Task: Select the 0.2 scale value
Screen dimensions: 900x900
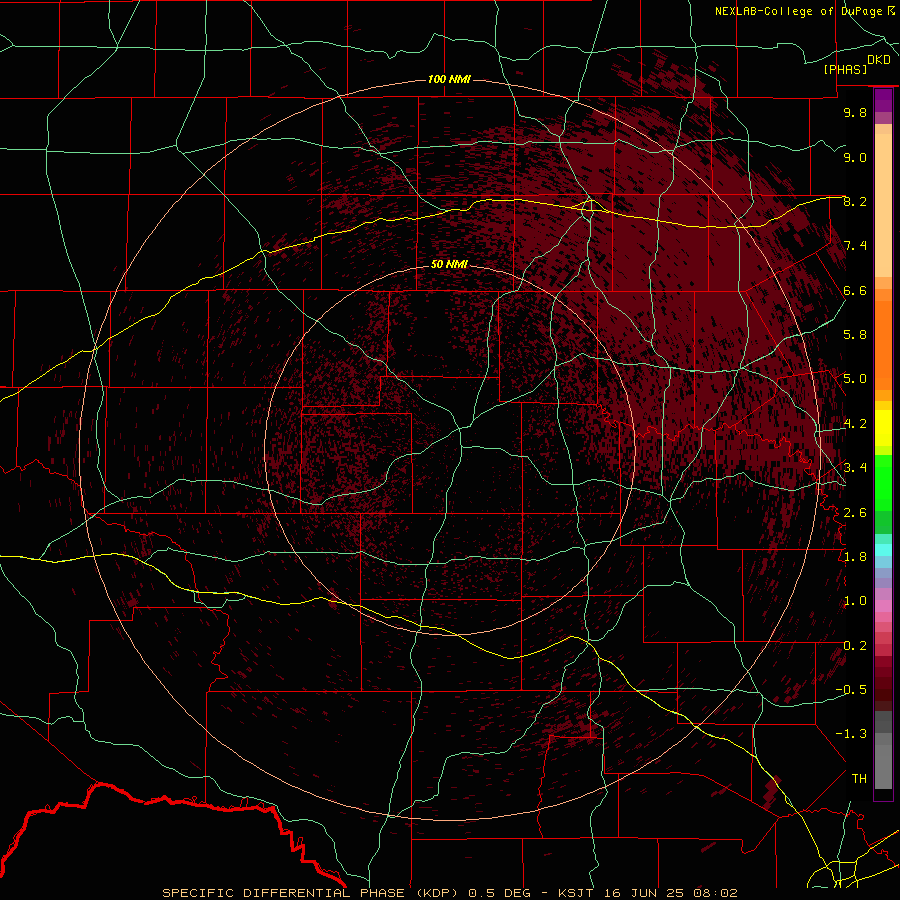Action: point(855,646)
